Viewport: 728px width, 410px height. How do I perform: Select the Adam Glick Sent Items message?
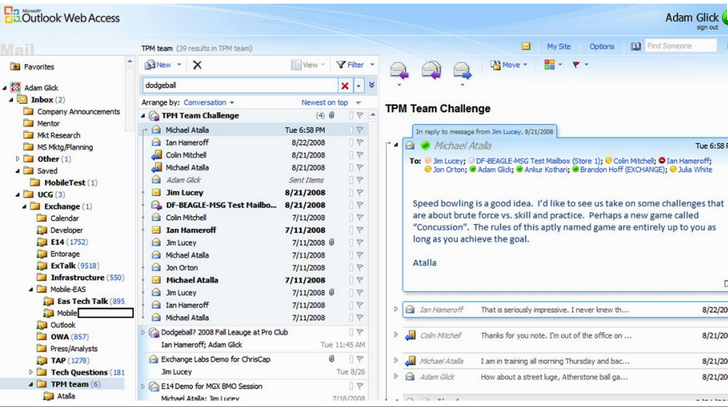coord(254,180)
